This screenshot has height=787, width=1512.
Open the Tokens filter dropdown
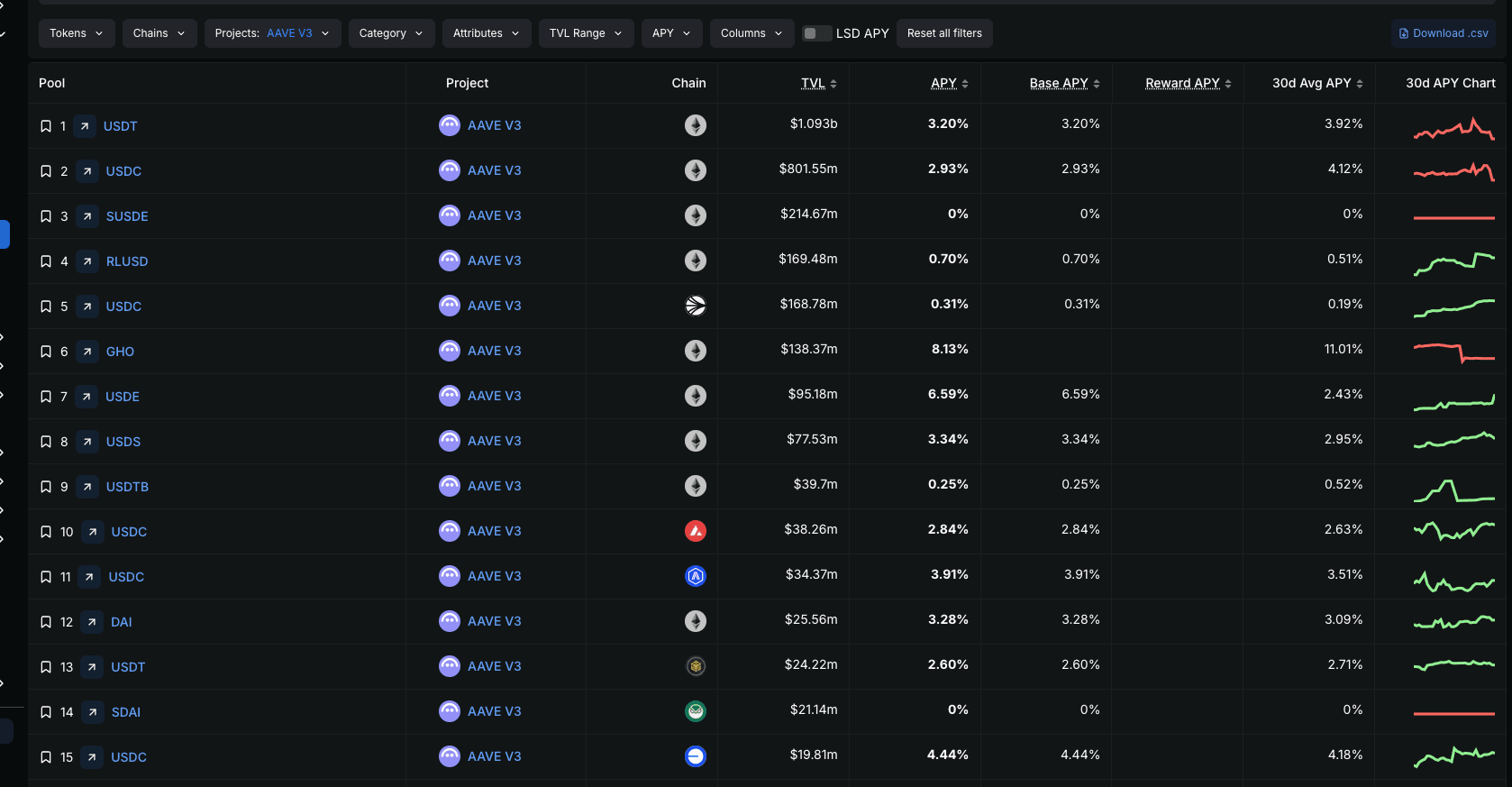pyautogui.click(x=77, y=33)
